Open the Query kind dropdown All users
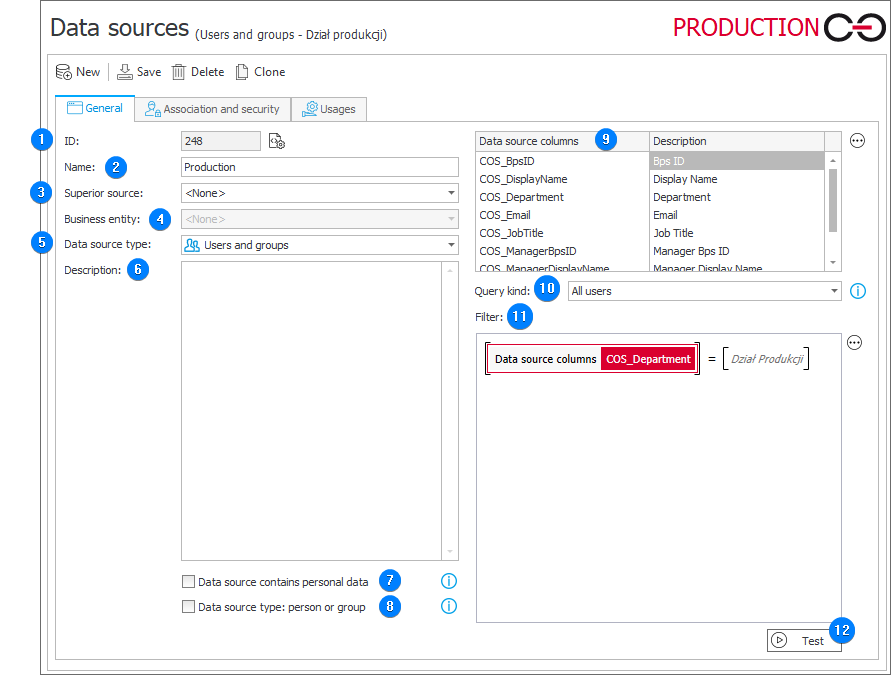891x675 pixels. point(705,291)
